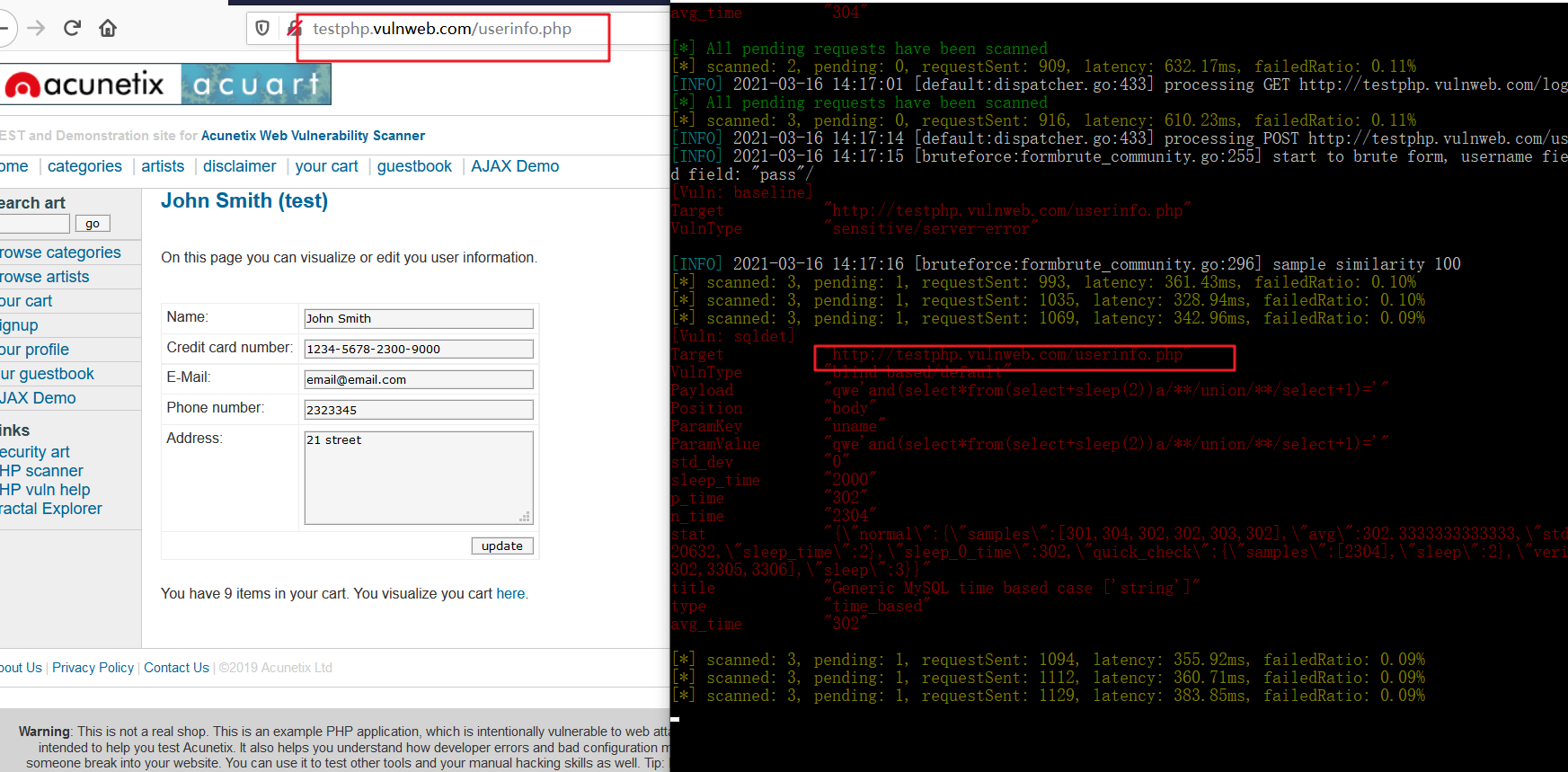The width and height of the screenshot is (1568, 772).
Task: Click the go search button
Action: tap(93, 224)
